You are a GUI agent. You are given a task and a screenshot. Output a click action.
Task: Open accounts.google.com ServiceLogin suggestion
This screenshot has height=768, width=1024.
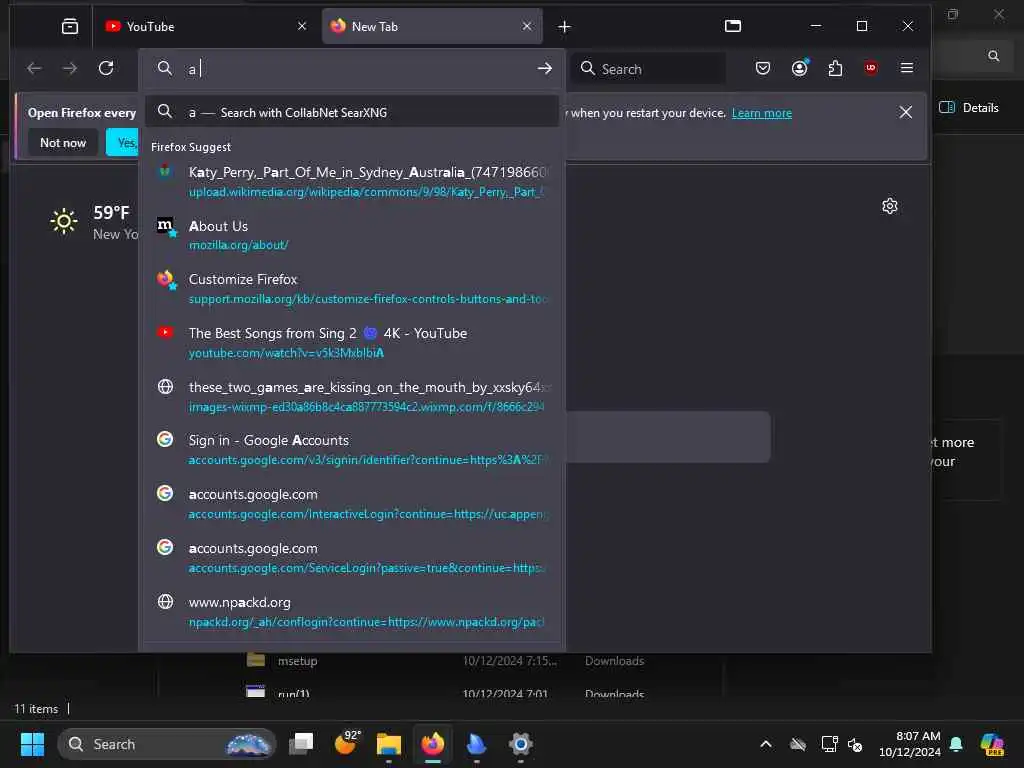pyautogui.click(x=351, y=558)
